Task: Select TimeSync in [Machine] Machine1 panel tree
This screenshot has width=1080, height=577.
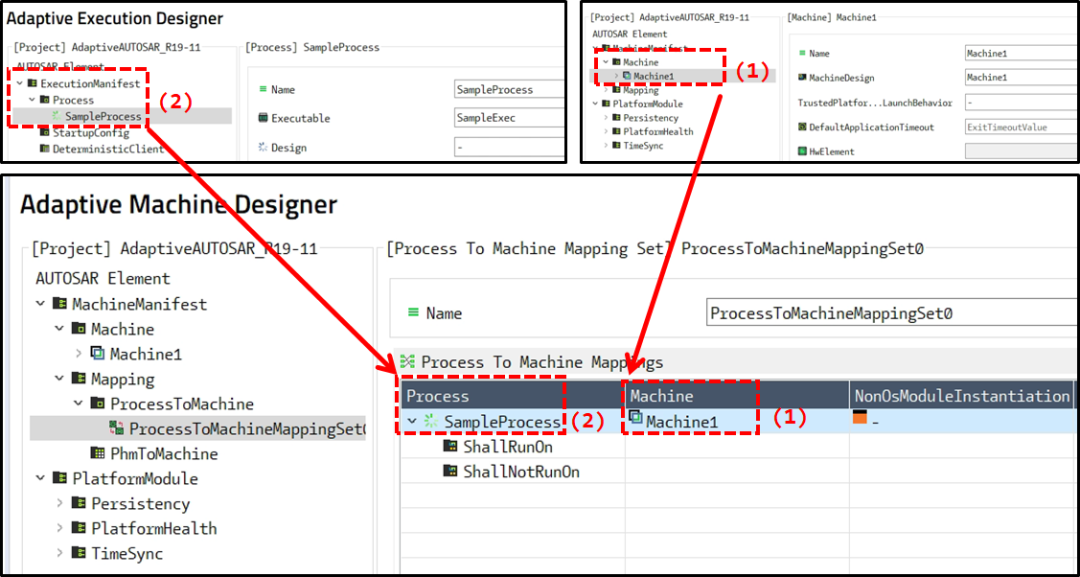Action: 643,145
